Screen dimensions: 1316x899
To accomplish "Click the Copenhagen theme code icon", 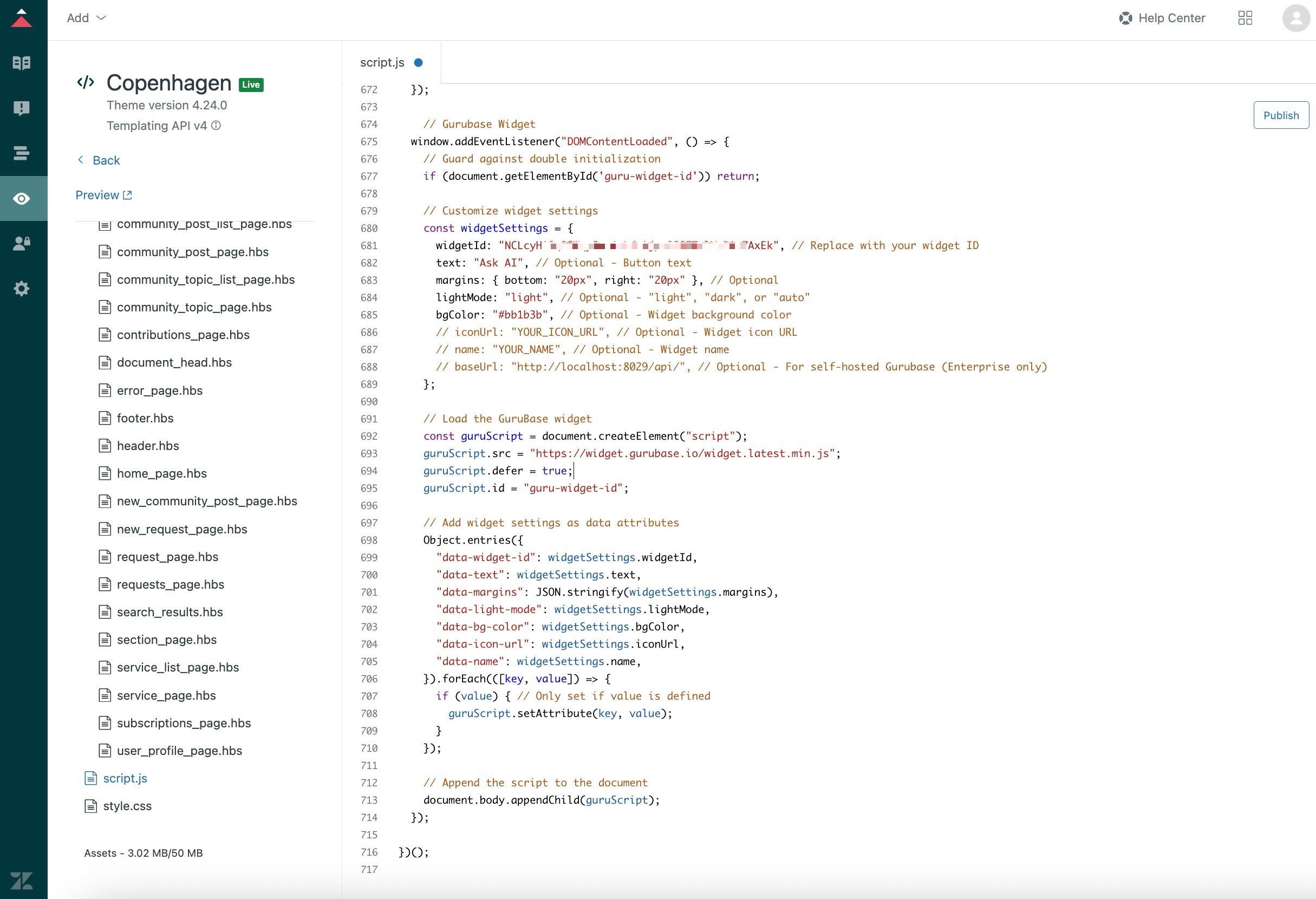I will [86, 83].
